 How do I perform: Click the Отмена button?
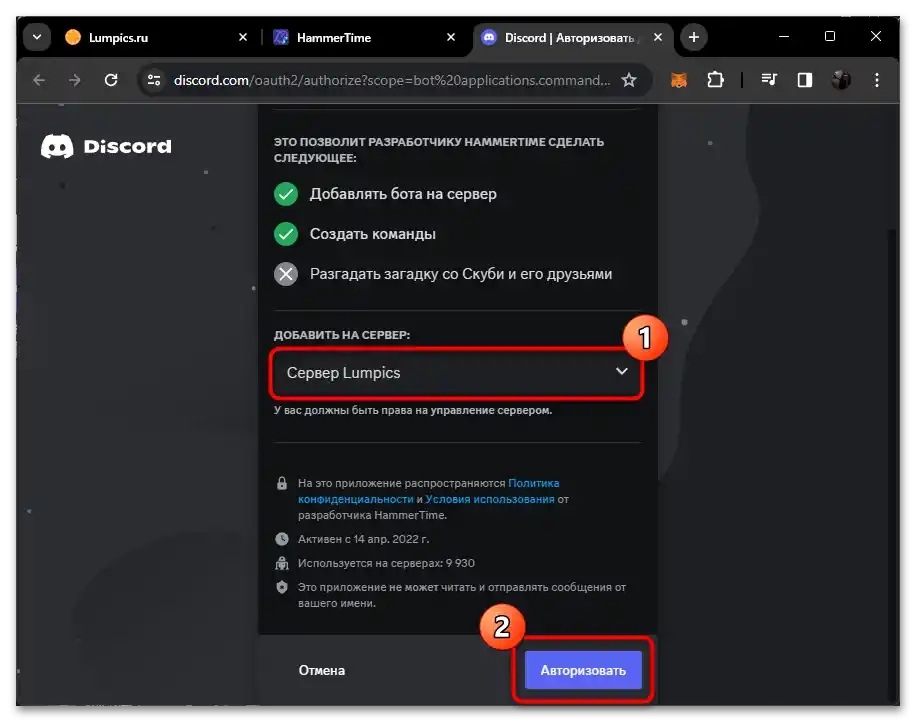tap(322, 670)
